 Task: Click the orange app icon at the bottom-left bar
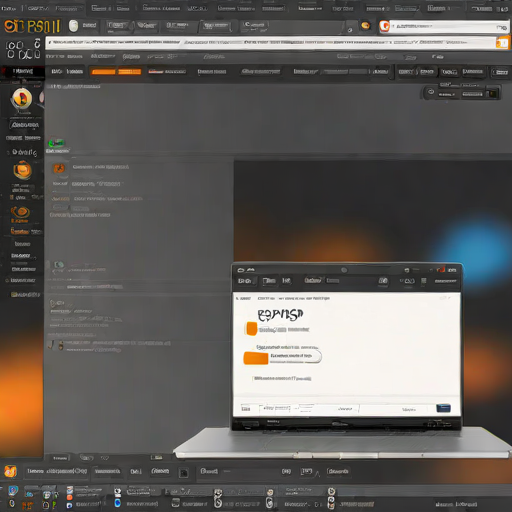[x=10, y=471]
